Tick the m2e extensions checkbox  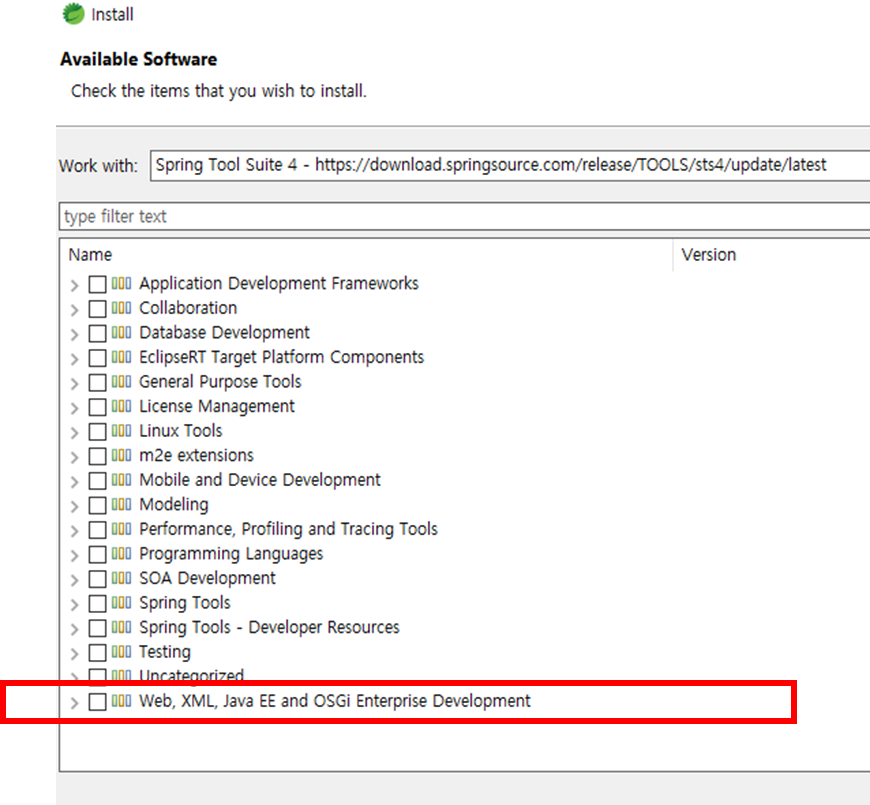point(97,455)
